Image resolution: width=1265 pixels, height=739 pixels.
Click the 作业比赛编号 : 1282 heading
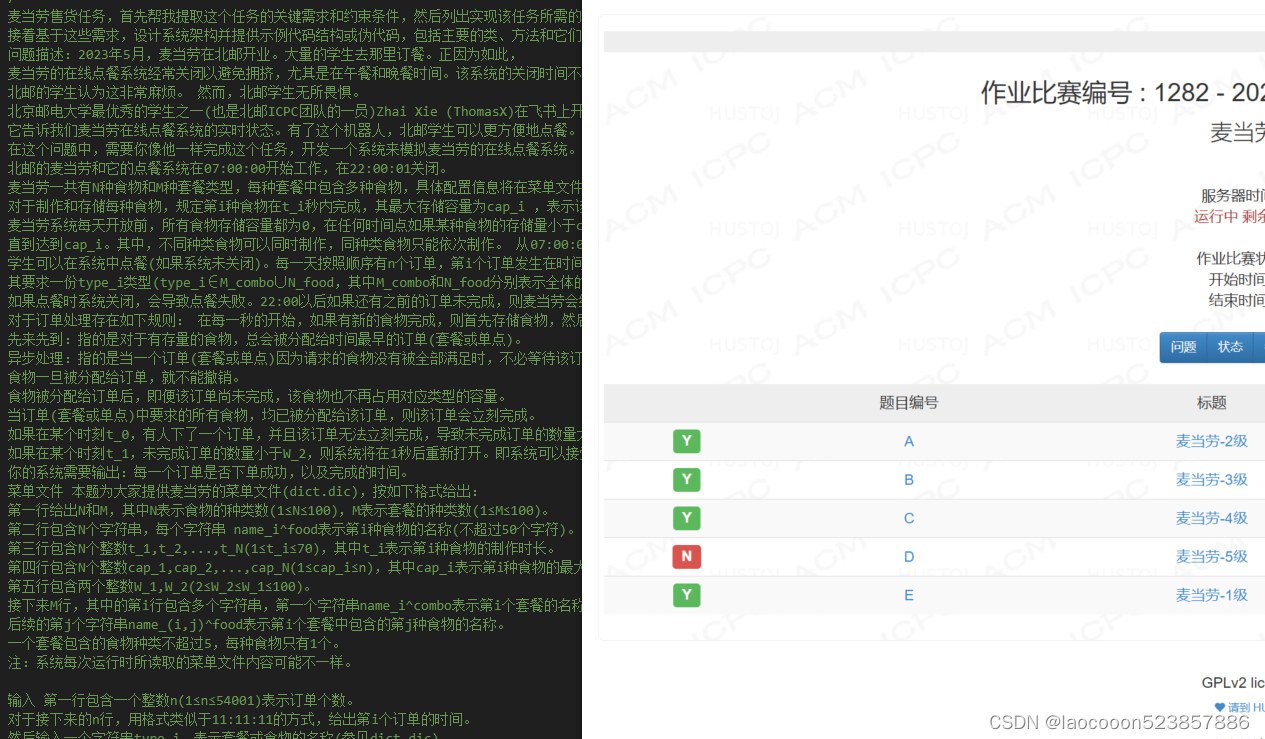1122,93
